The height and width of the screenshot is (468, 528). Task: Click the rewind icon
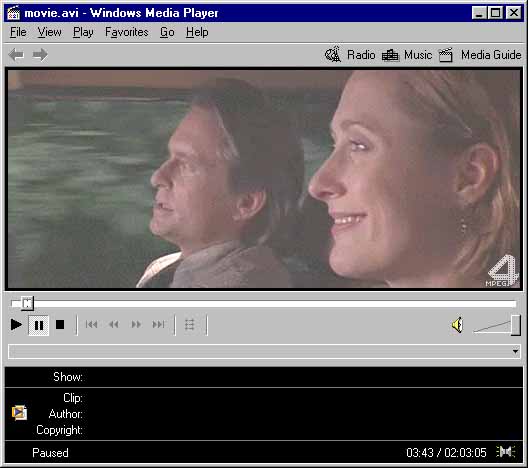pyautogui.click(x=114, y=325)
